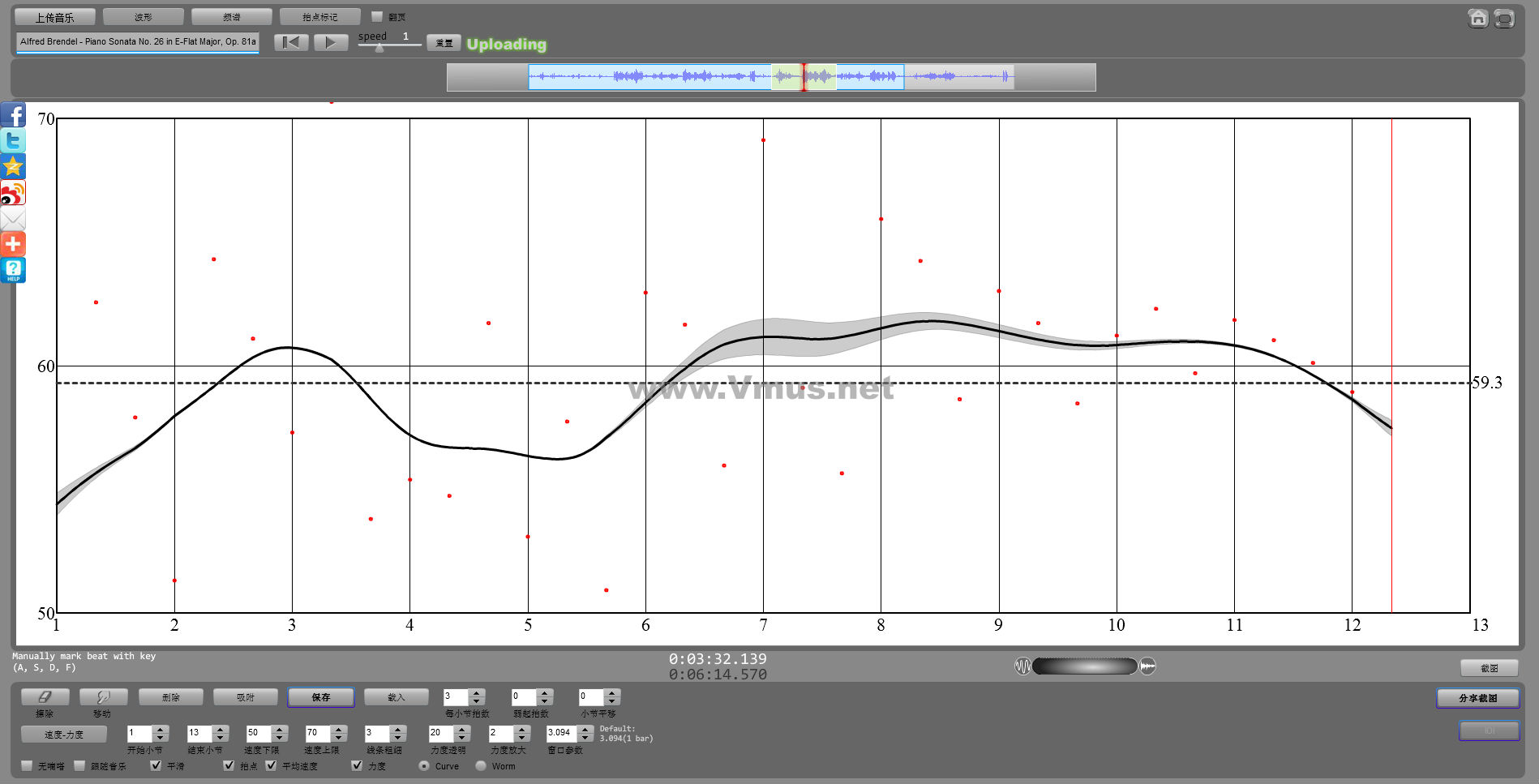The image size is (1539, 784).
Task: Increase 力度放大 dynamics-zoom stepper
Action: [x=522, y=729]
